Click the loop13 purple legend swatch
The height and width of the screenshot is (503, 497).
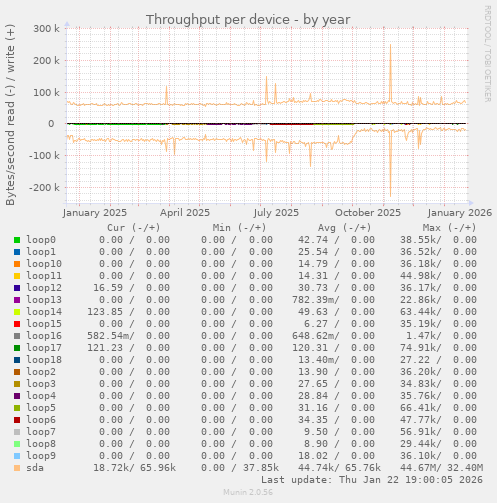[x=17, y=300]
